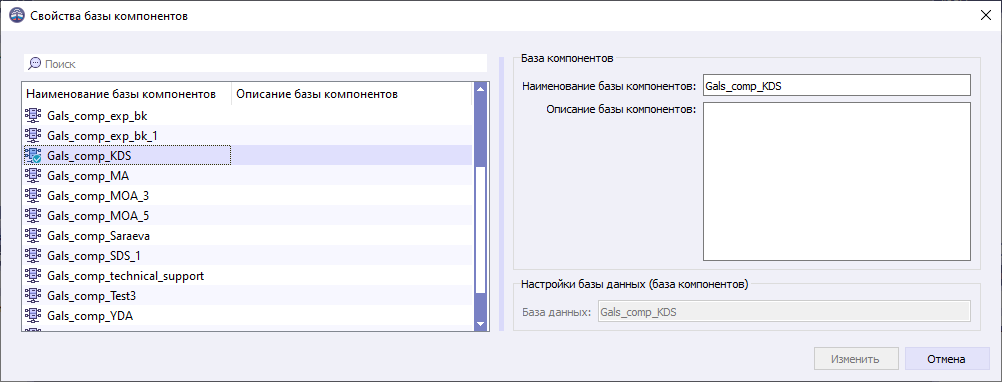Select the Gals_comp_MOA_5 row
The width and height of the screenshot is (1002, 382).
pyautogui.click(x=247, y=215)
